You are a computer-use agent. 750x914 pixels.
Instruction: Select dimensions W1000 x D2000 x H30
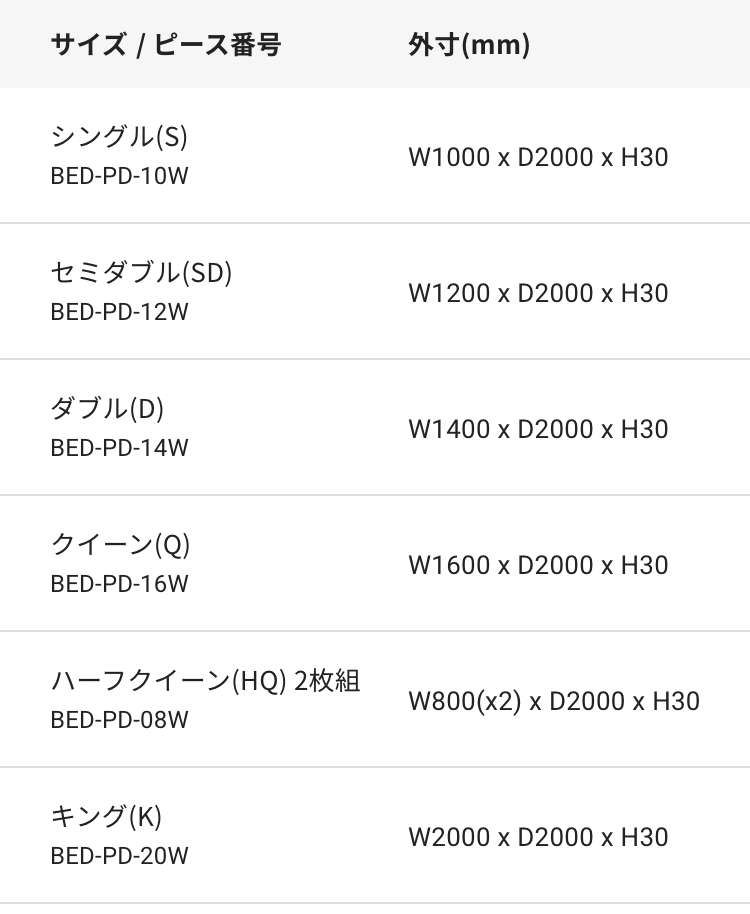click(538, 157)
